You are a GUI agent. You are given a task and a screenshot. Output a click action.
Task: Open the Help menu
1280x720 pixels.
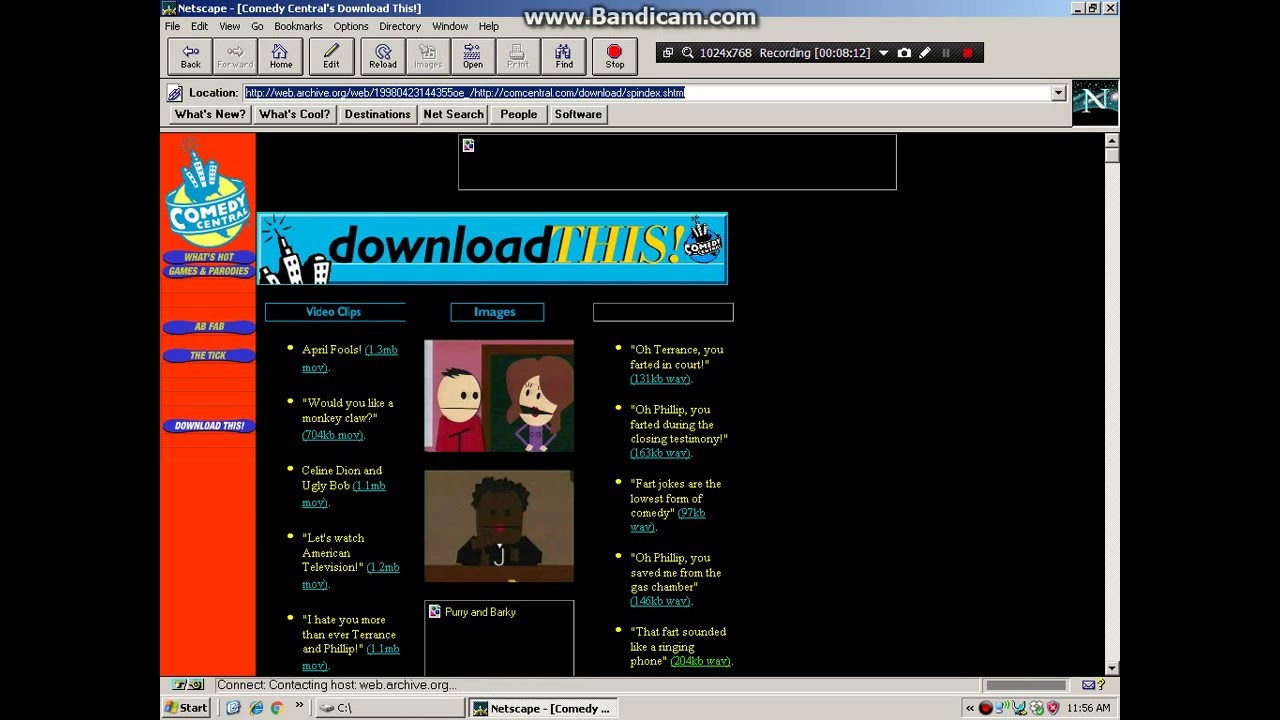(488, 26)
